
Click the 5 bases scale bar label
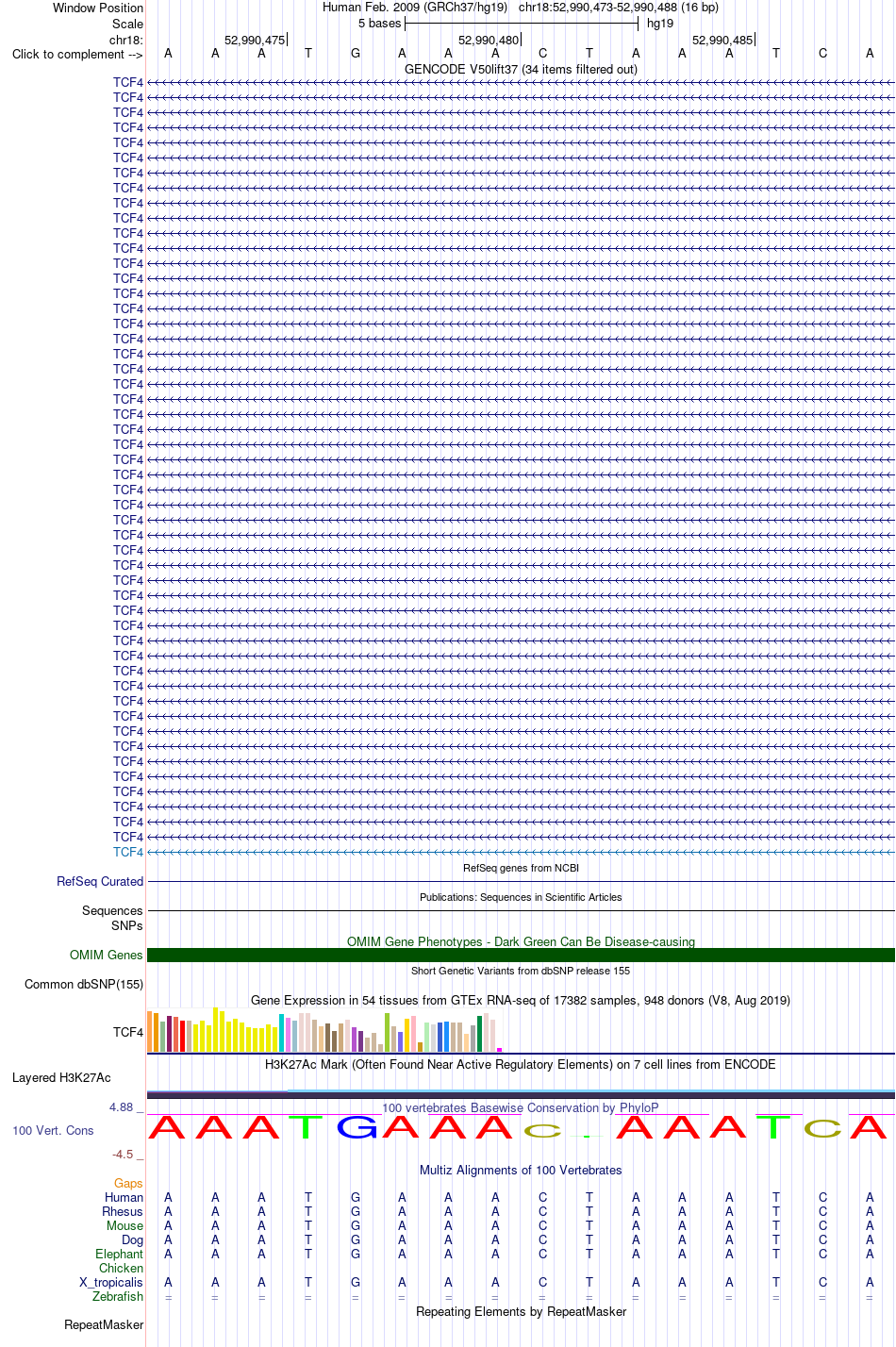pyautogui.click(x=379, y=24)
